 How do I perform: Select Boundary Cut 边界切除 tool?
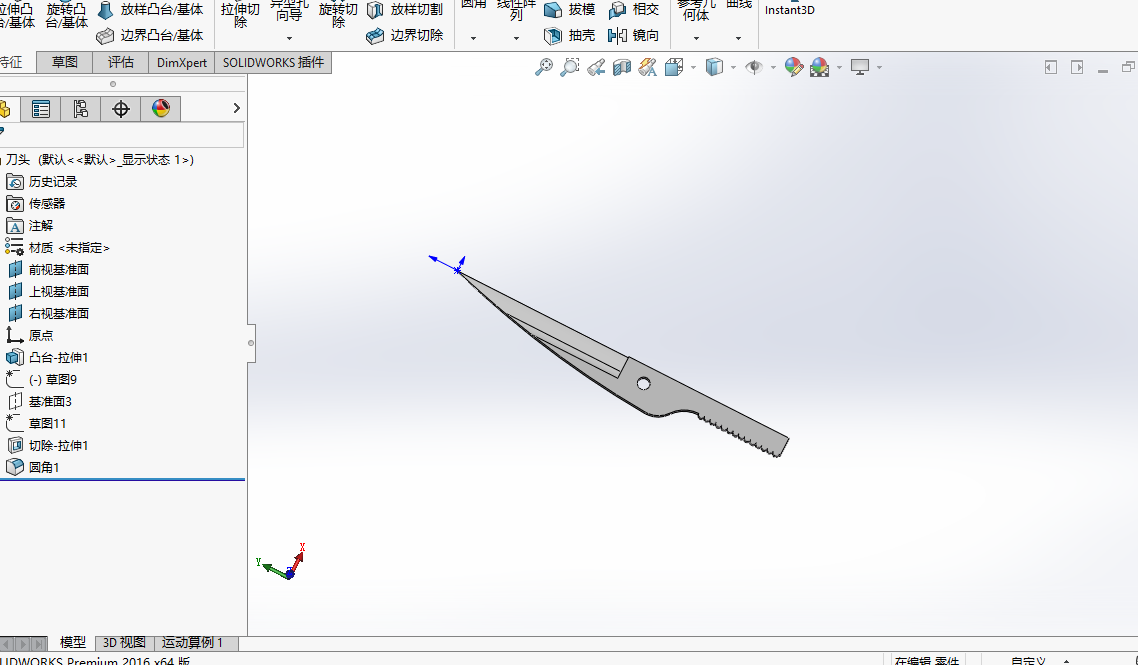point(405,35)
